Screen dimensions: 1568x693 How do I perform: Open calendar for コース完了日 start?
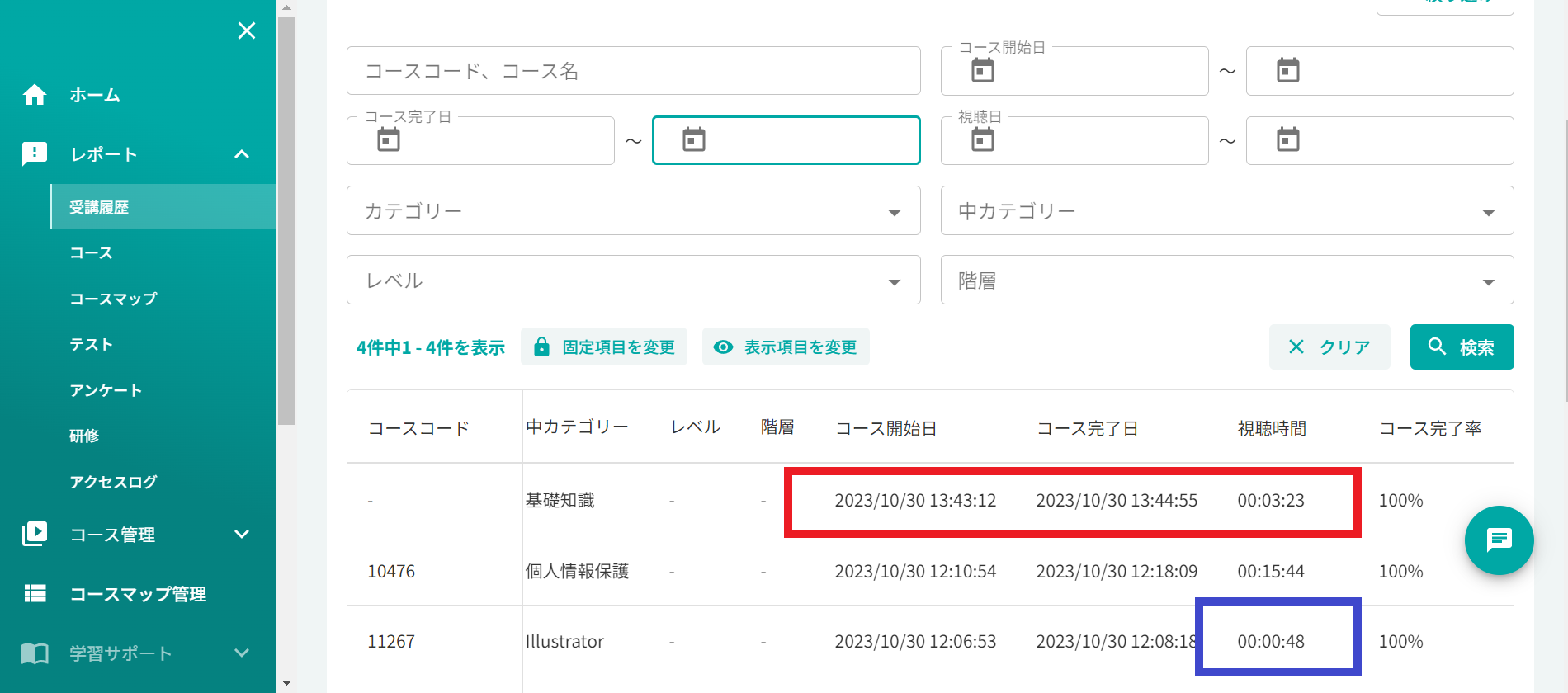coord(389,139)
